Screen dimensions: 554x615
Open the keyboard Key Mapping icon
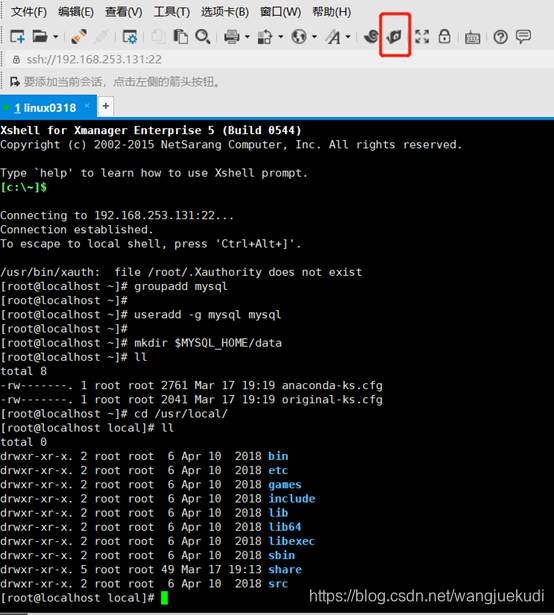point(472,38)
